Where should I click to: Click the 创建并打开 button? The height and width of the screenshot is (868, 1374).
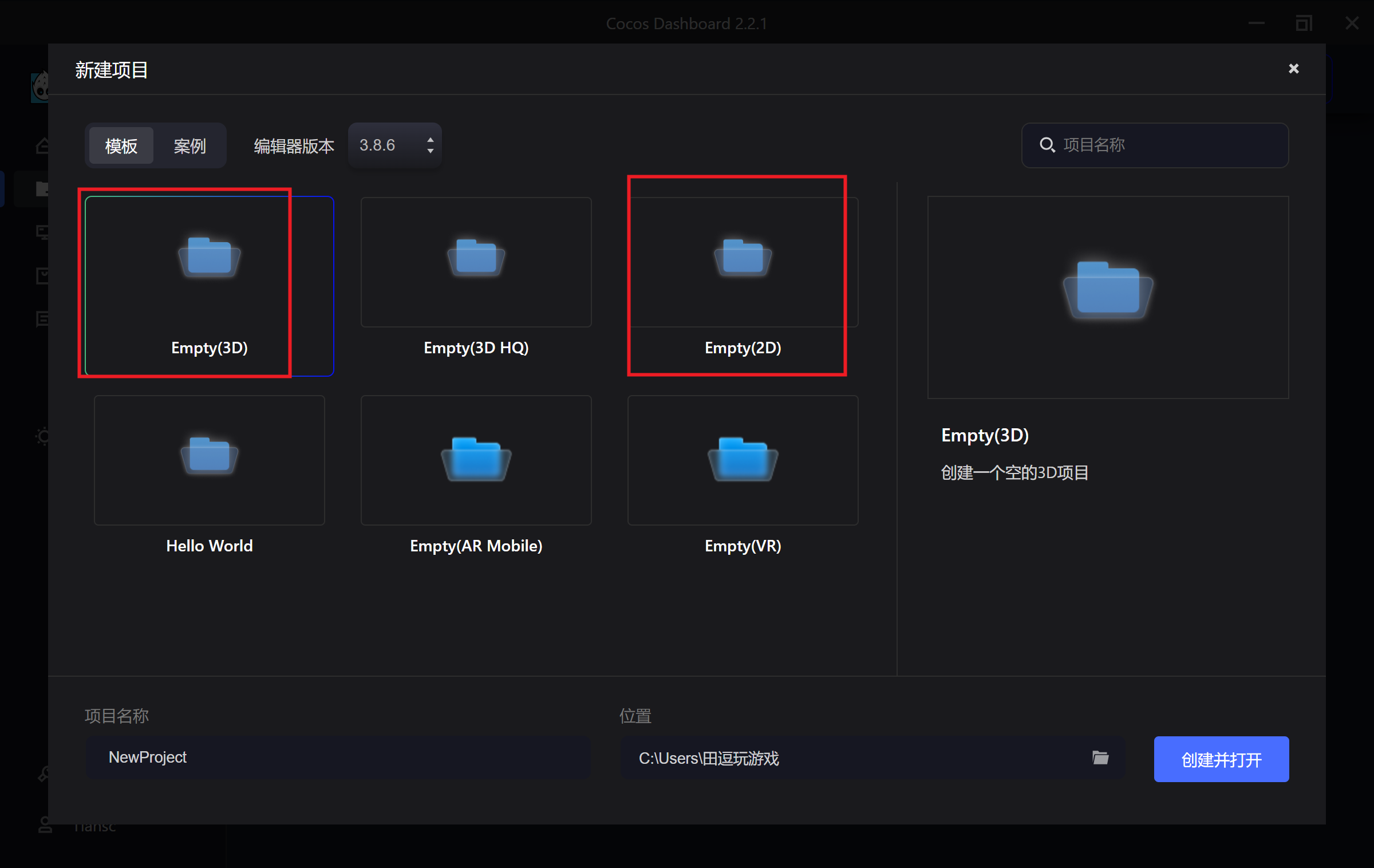pos(1221,759)
